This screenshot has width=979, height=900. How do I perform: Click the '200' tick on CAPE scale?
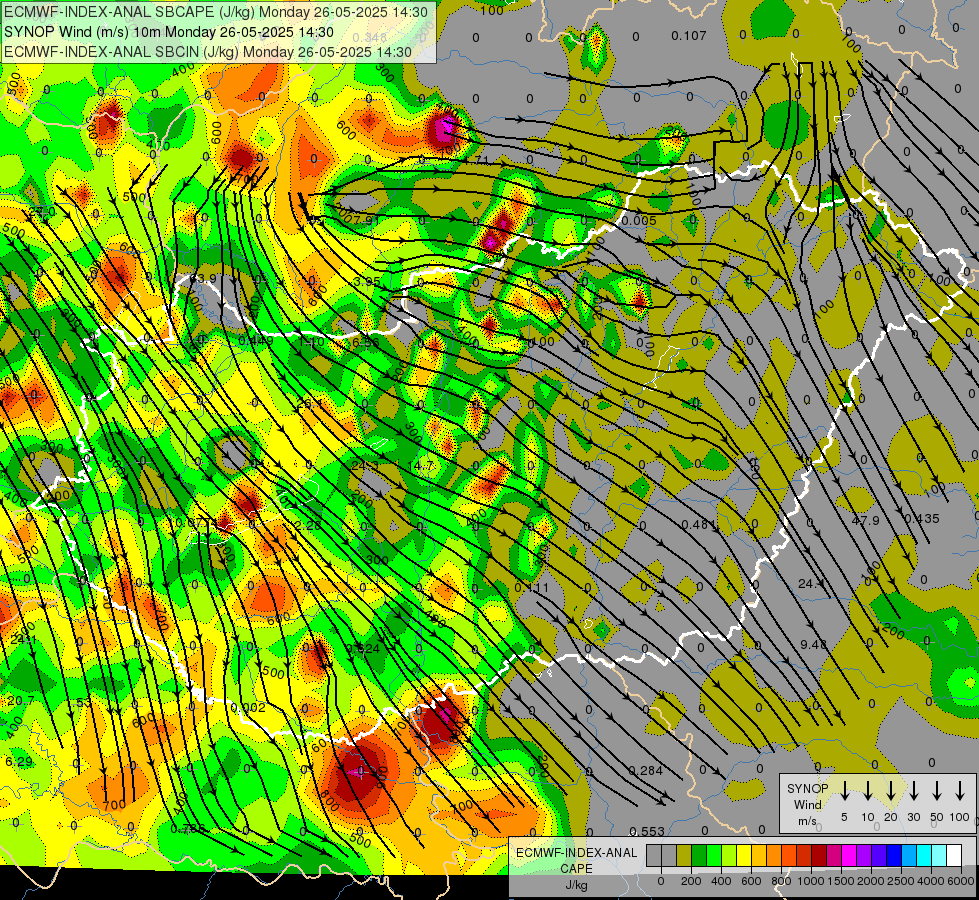pos(691,881)
